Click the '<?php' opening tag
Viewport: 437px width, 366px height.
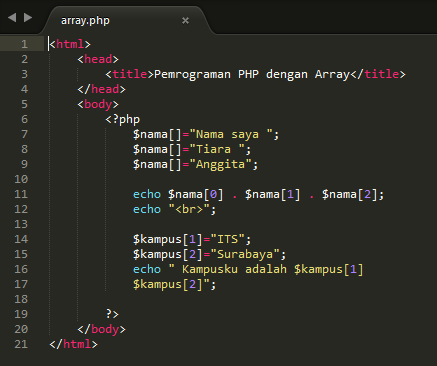pos(122,119)
